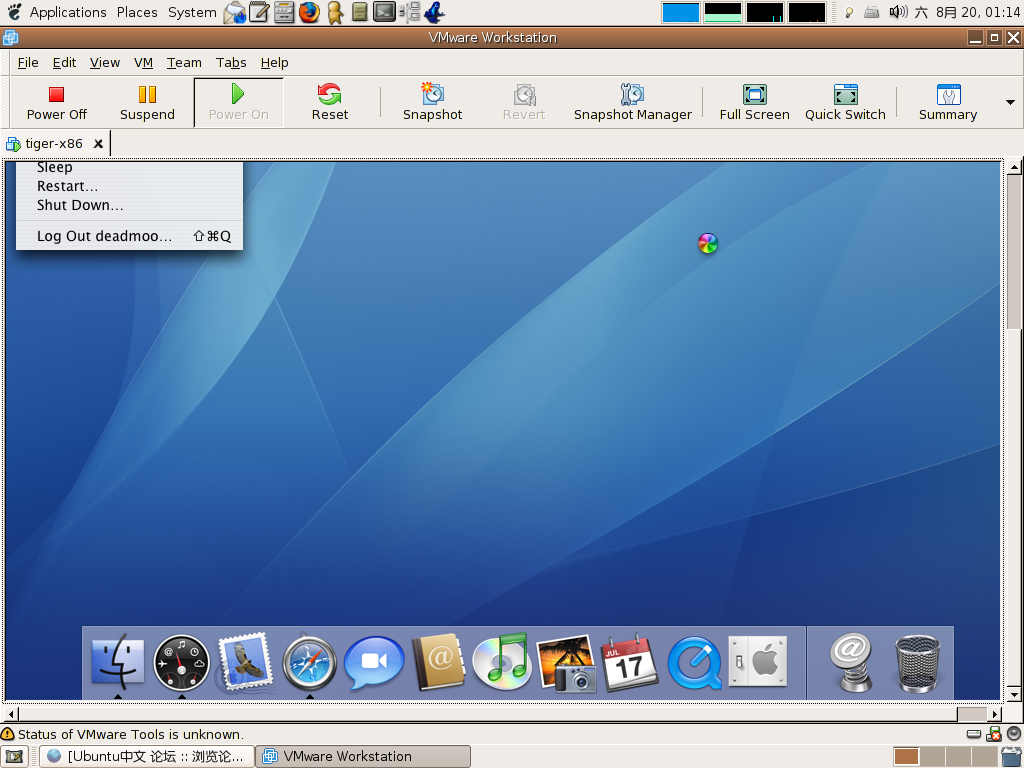The width and height of the screenshot is (1024, 768).
Task: Open the Finder icon in the dock
Action: tap(118, 662)
